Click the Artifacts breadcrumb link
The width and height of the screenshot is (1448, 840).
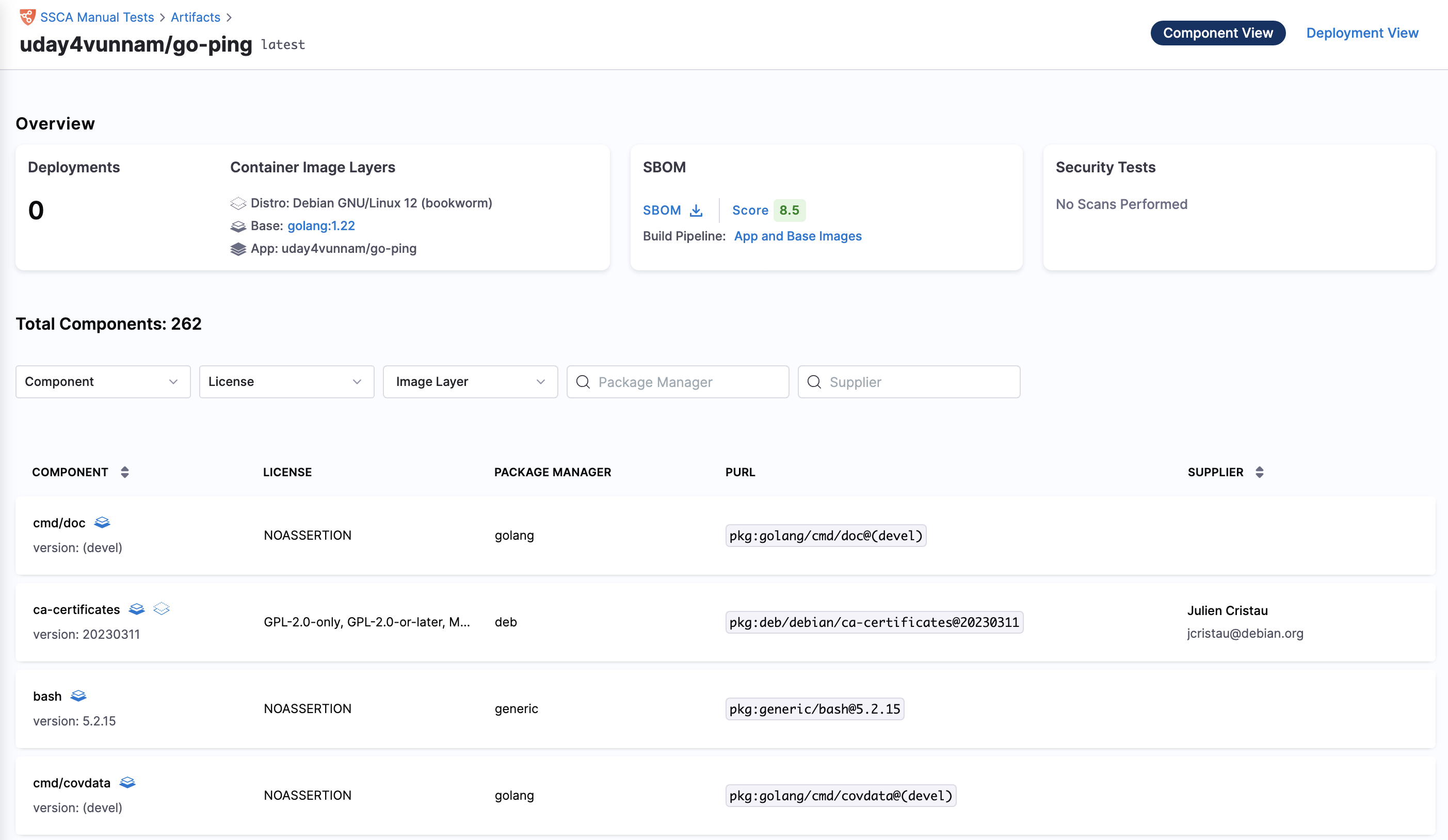tap(196, 17)
